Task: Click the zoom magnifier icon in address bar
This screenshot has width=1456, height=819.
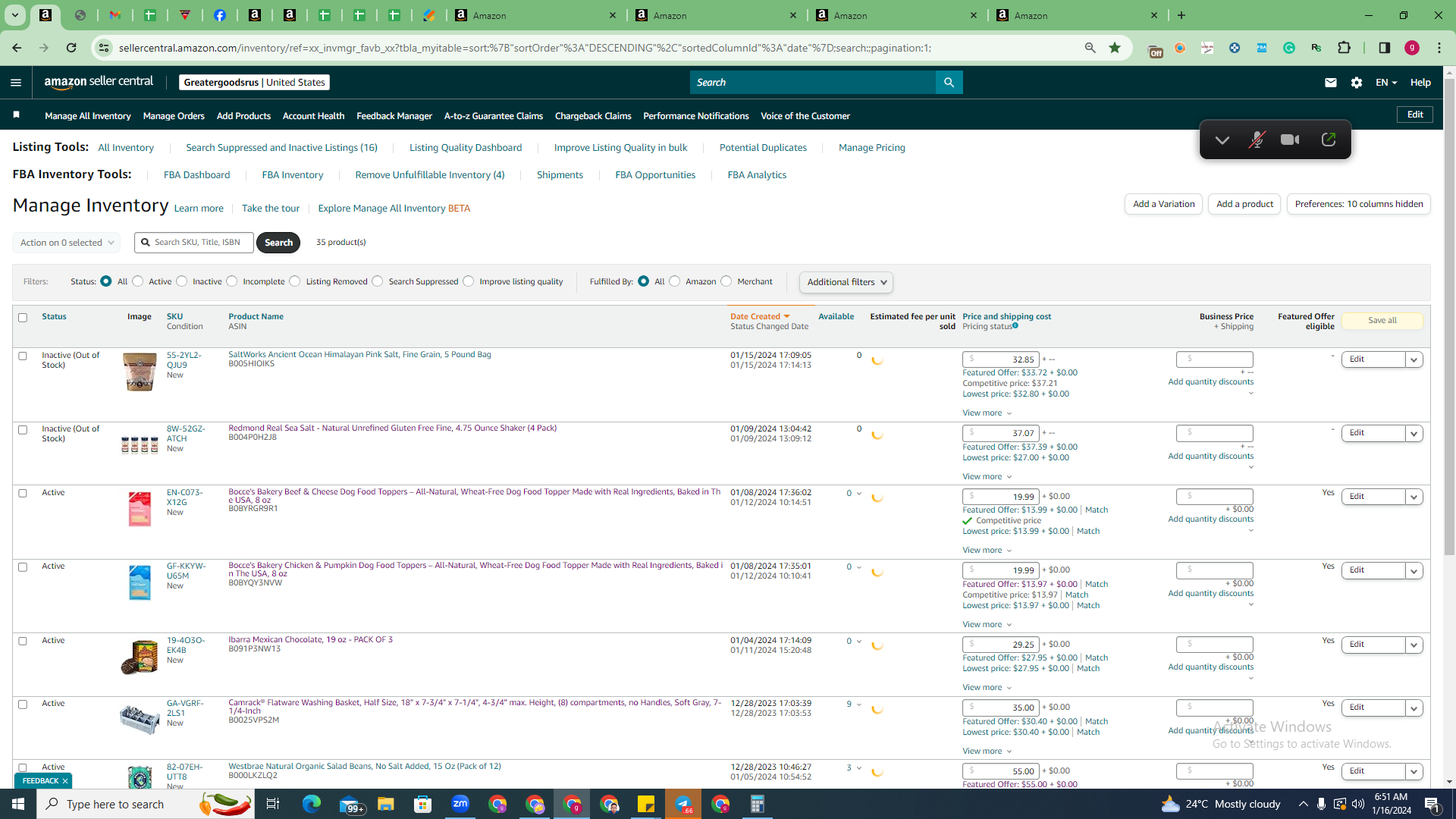Action: (x=1090, y=48)
